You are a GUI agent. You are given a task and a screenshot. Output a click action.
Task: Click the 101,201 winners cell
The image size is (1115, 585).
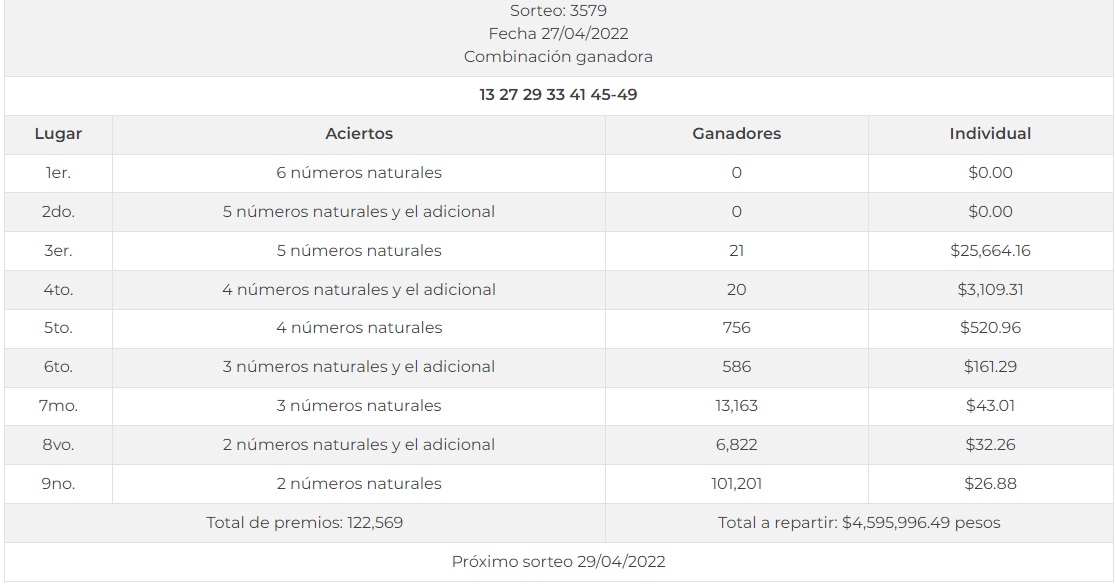click(x=736, y=484)
